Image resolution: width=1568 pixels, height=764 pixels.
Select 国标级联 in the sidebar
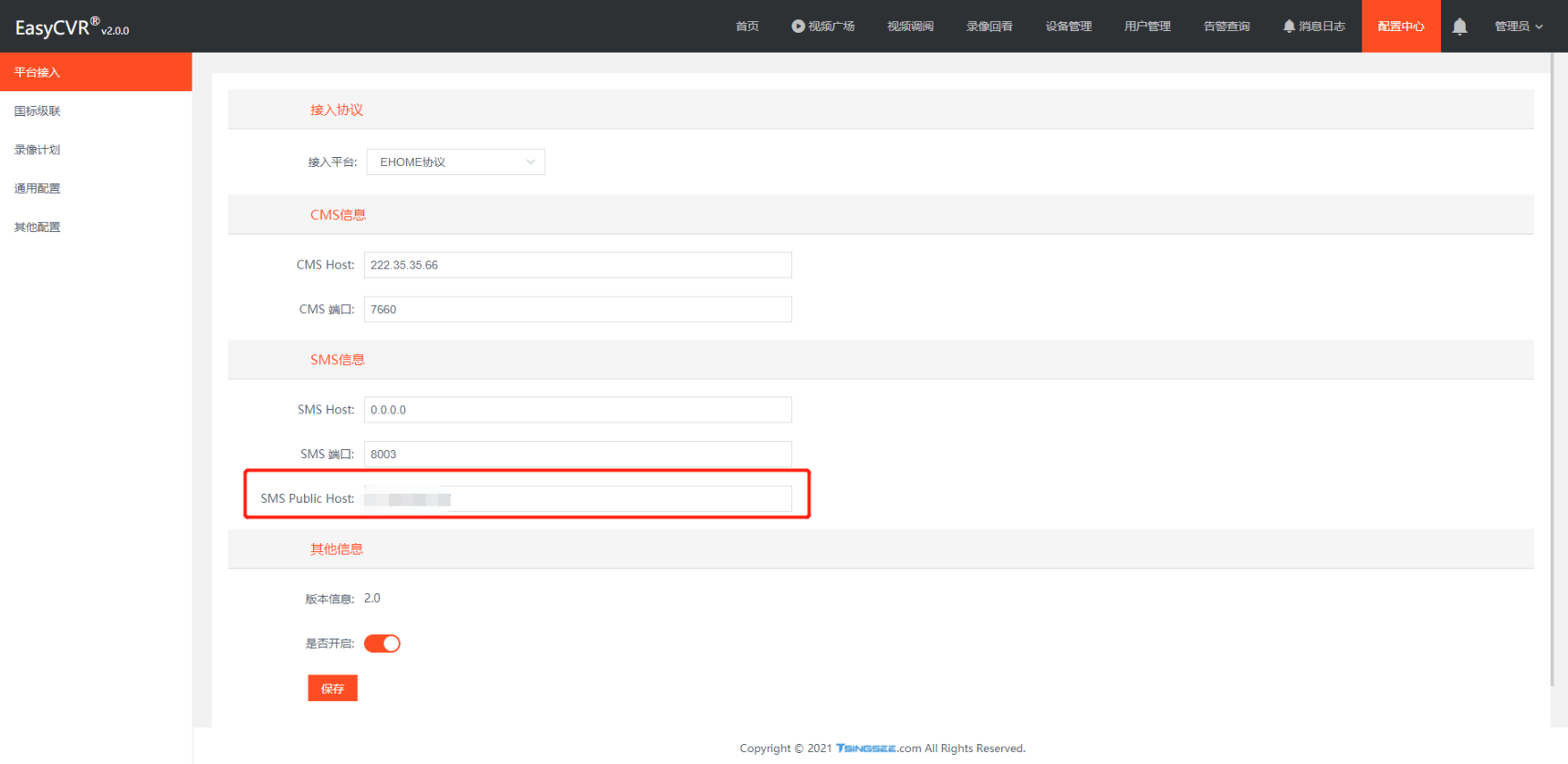point(37,111)
